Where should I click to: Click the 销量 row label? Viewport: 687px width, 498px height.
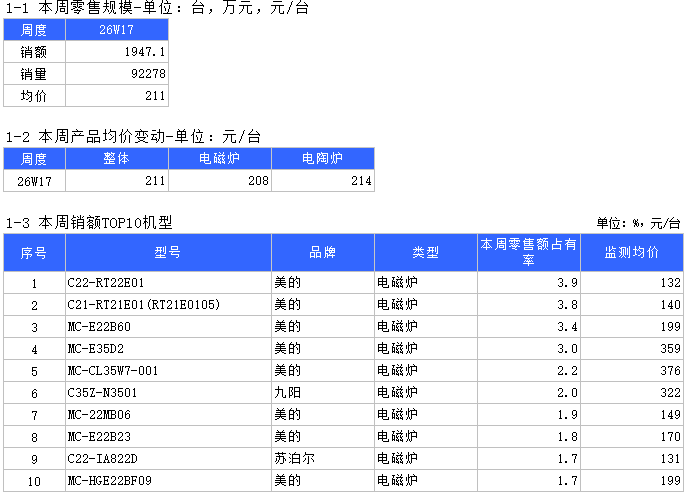[x=34, y=74]
